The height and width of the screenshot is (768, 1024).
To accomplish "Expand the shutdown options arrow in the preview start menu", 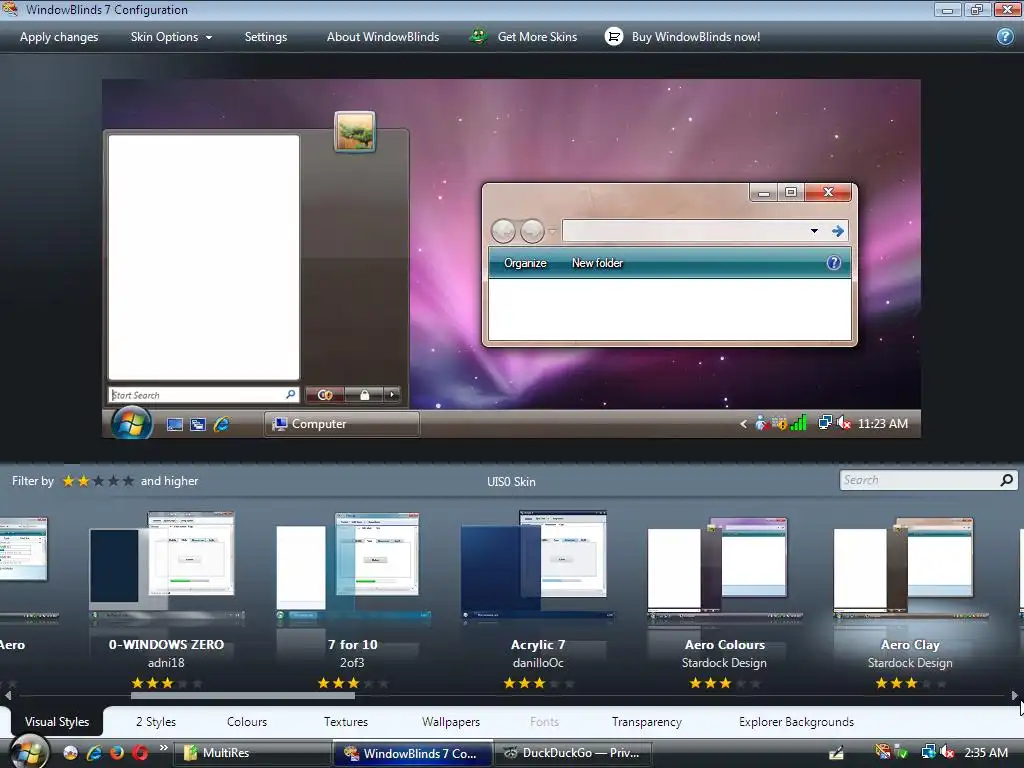I will point(392,394).
